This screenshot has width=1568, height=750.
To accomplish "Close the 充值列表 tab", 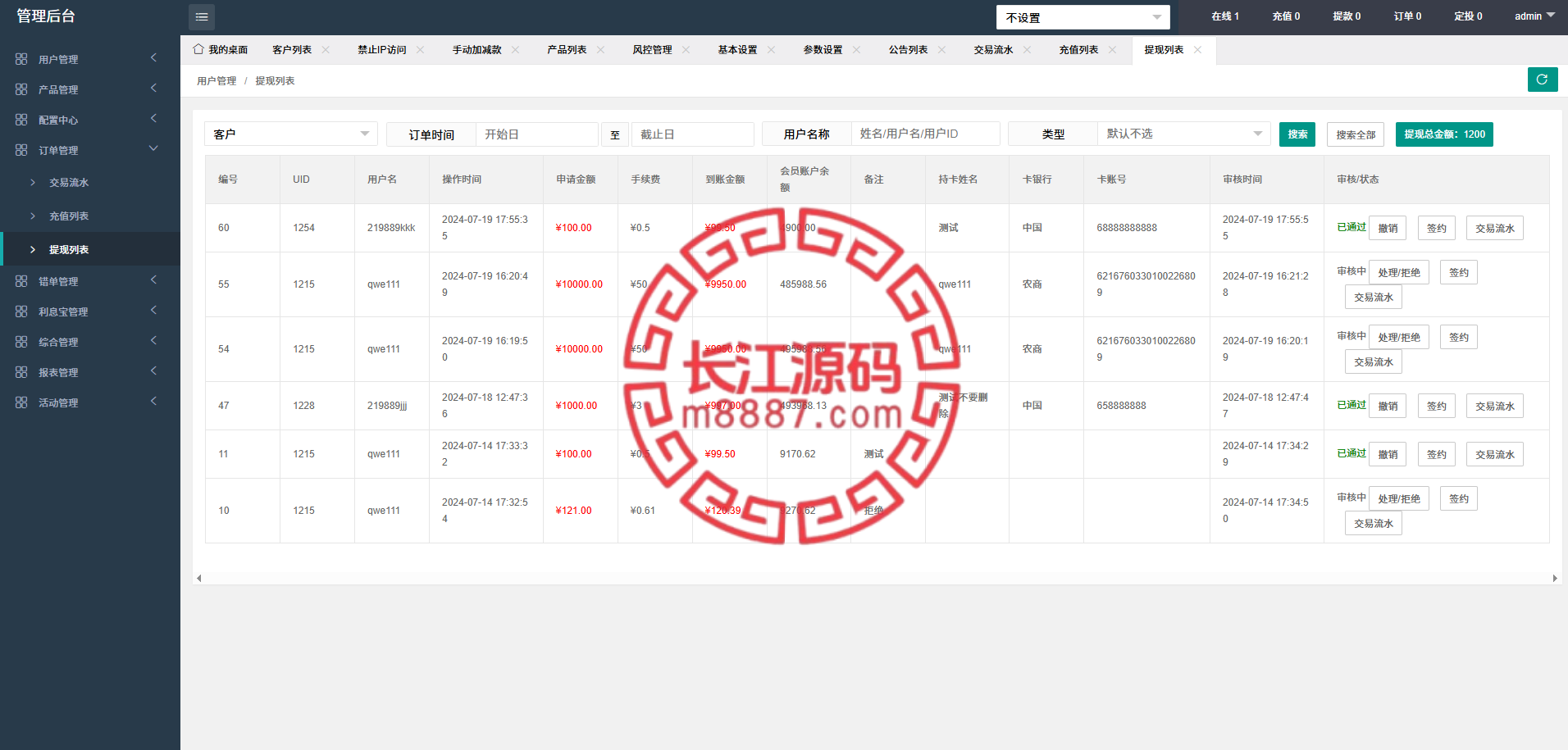I will (x=1113, y=50).
